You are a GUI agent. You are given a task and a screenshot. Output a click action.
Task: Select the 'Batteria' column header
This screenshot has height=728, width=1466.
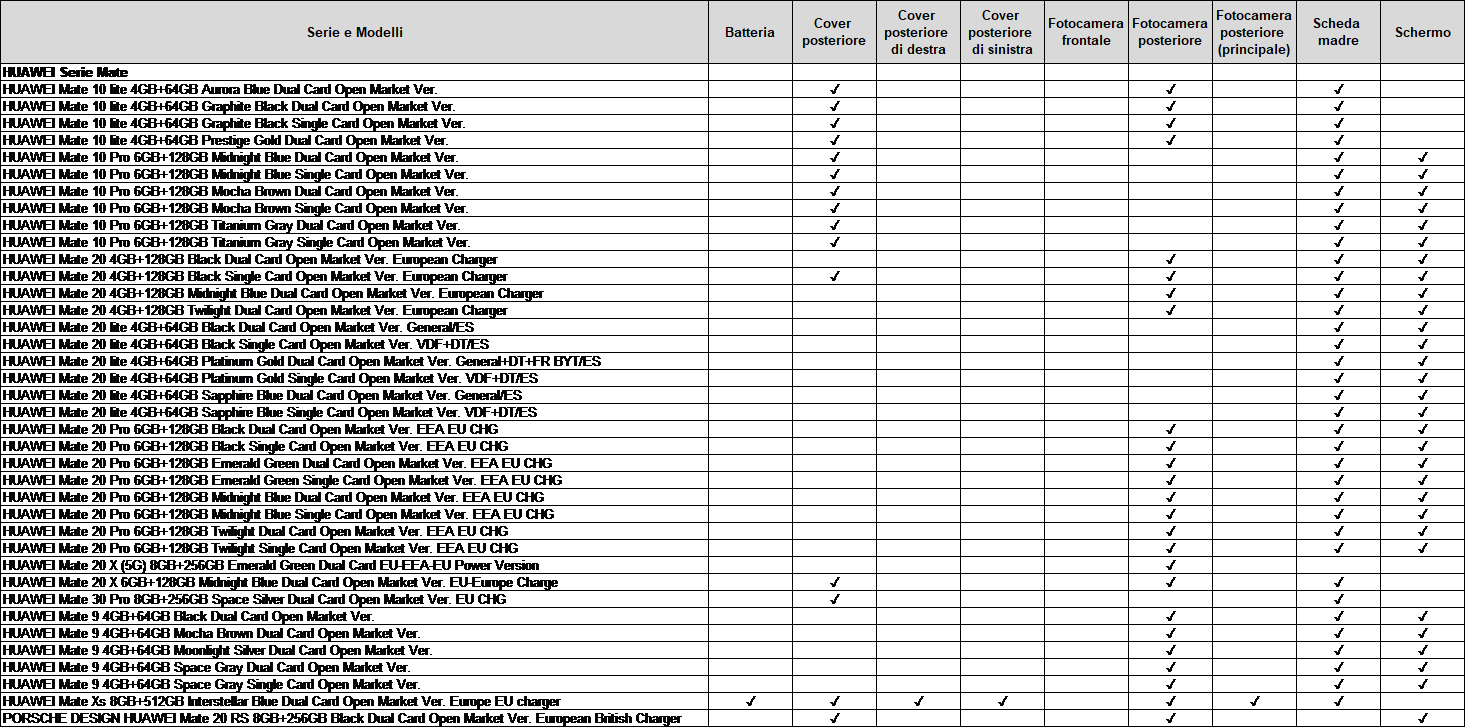click(750, 32)
